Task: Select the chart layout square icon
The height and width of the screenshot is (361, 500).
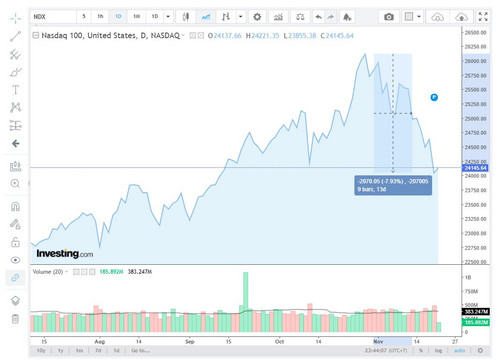Action: click(409, 17)
